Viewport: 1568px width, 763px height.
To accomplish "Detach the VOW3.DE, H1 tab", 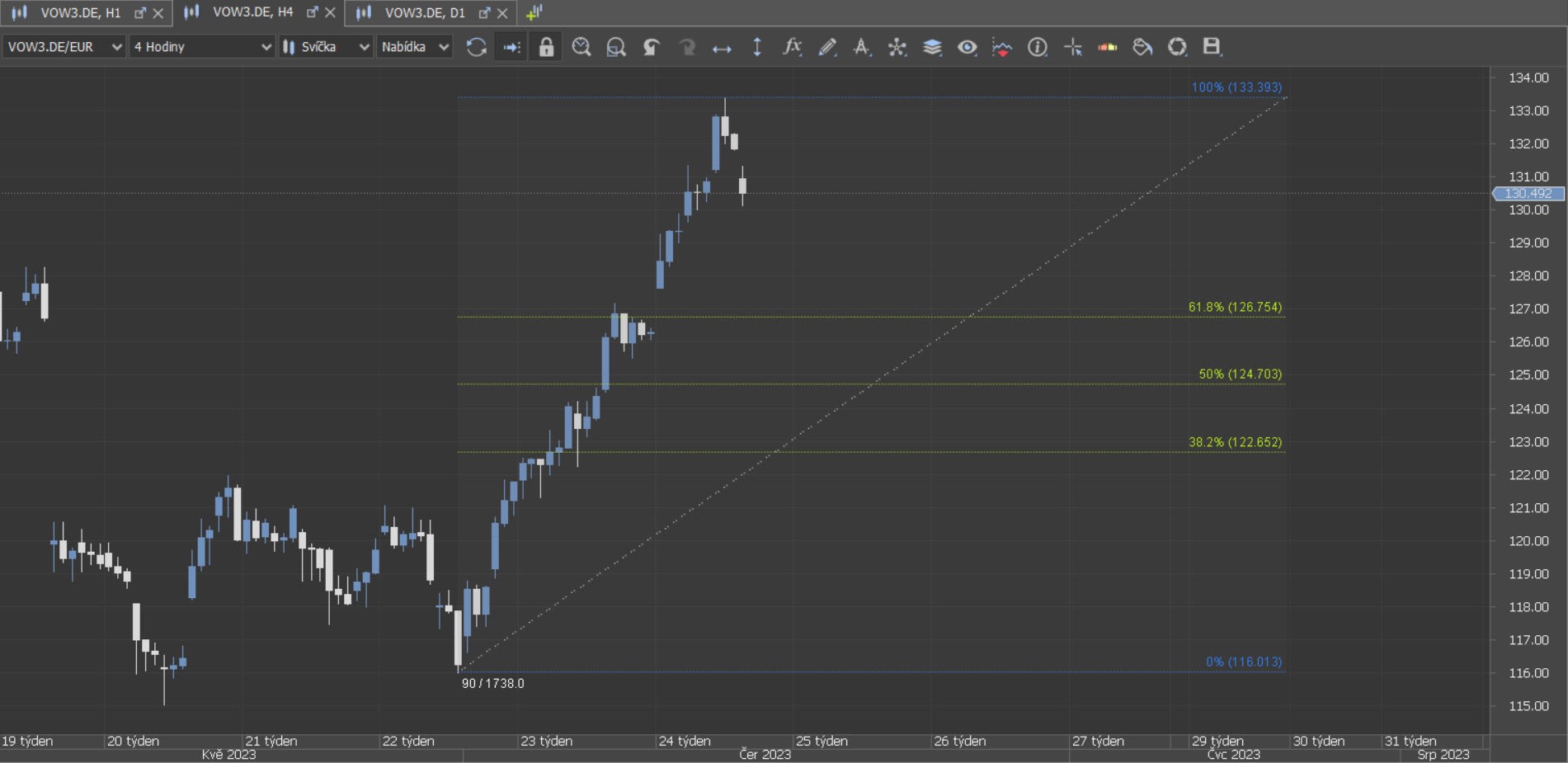I will pos(139,12).
